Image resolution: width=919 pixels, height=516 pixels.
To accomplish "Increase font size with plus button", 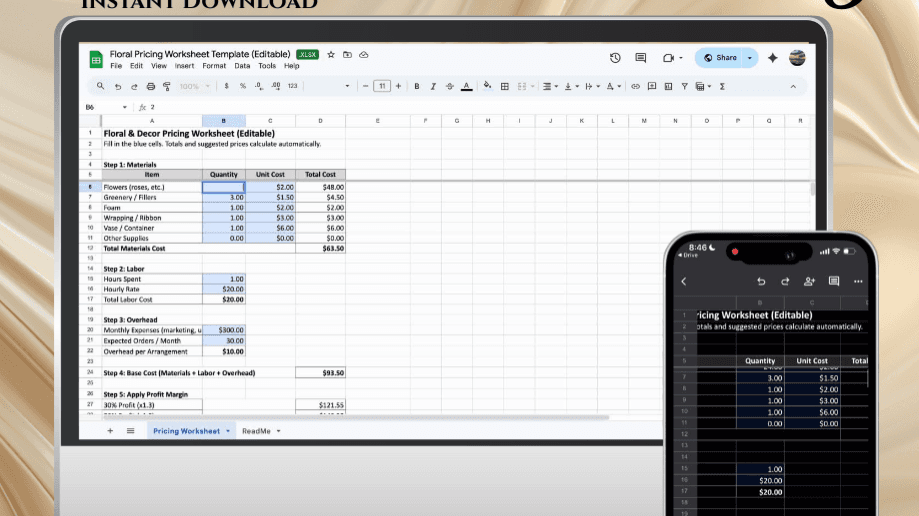I will tap(399, 86).
